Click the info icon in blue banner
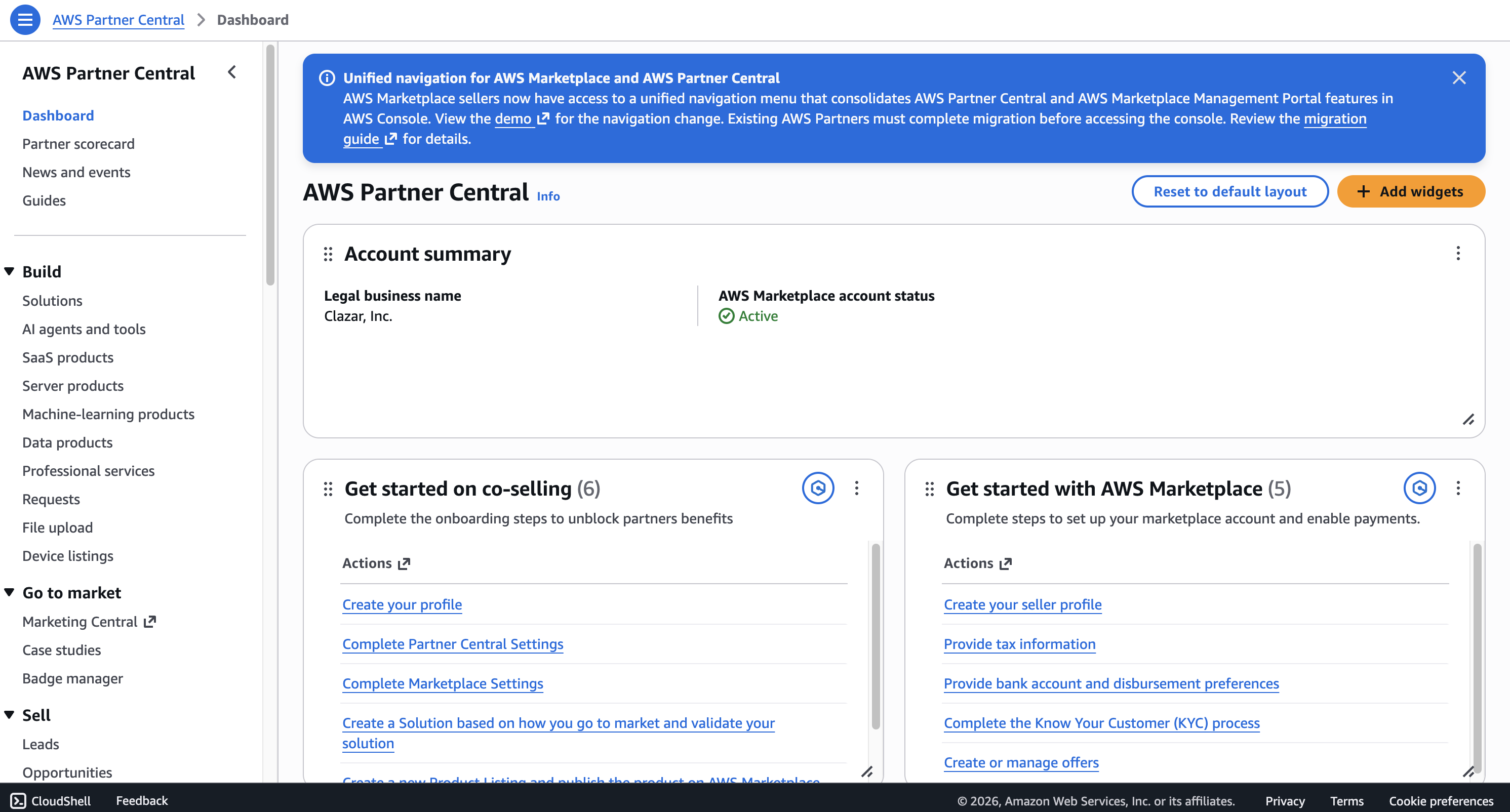This screenshot has width=1510, height=812. click(x=327, y=78)
